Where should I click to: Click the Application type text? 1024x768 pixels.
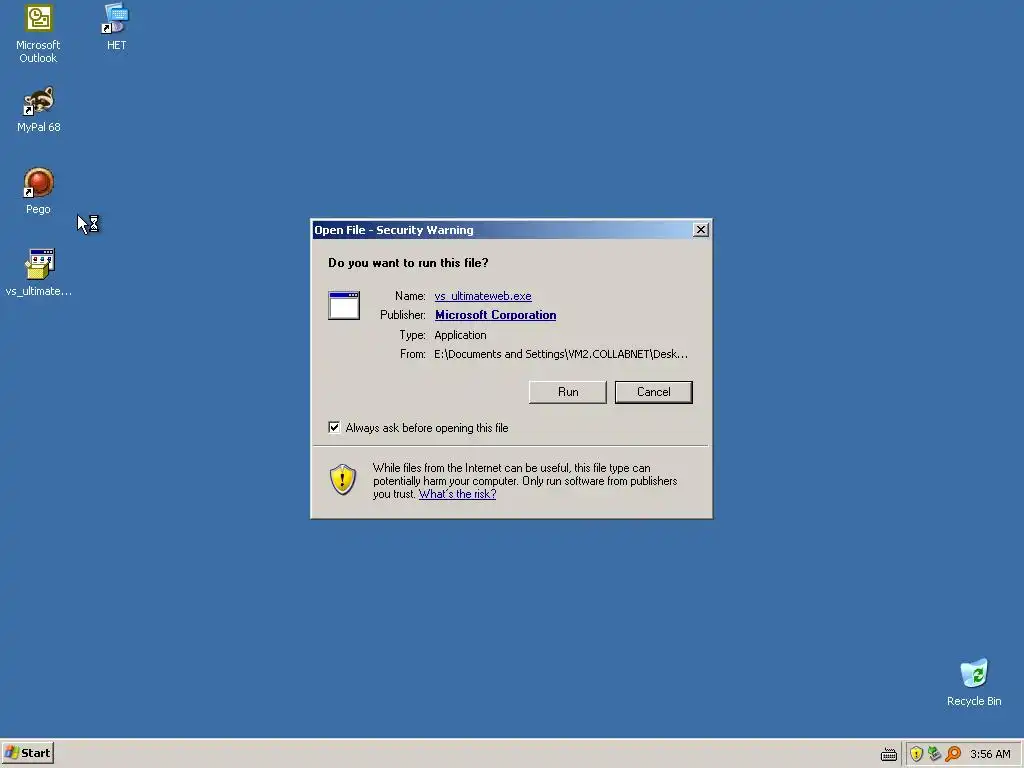coord(460,334)
